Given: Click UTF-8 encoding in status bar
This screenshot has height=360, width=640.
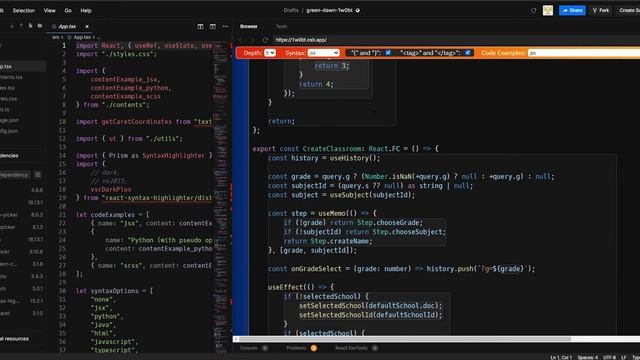Looking at the screenshot, I should click(609, 357).
